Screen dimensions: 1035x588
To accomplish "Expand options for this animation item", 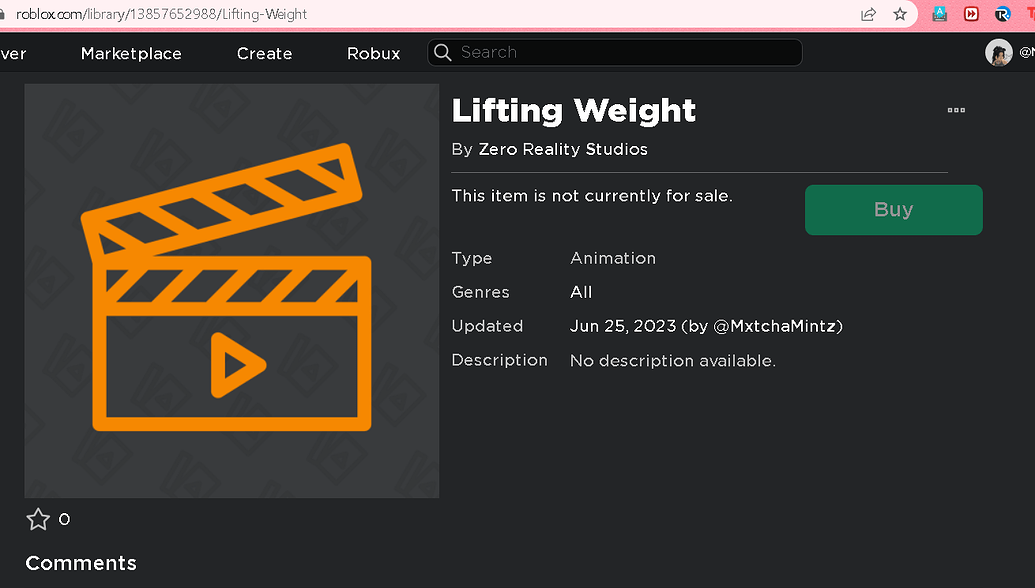I will 955,110.
